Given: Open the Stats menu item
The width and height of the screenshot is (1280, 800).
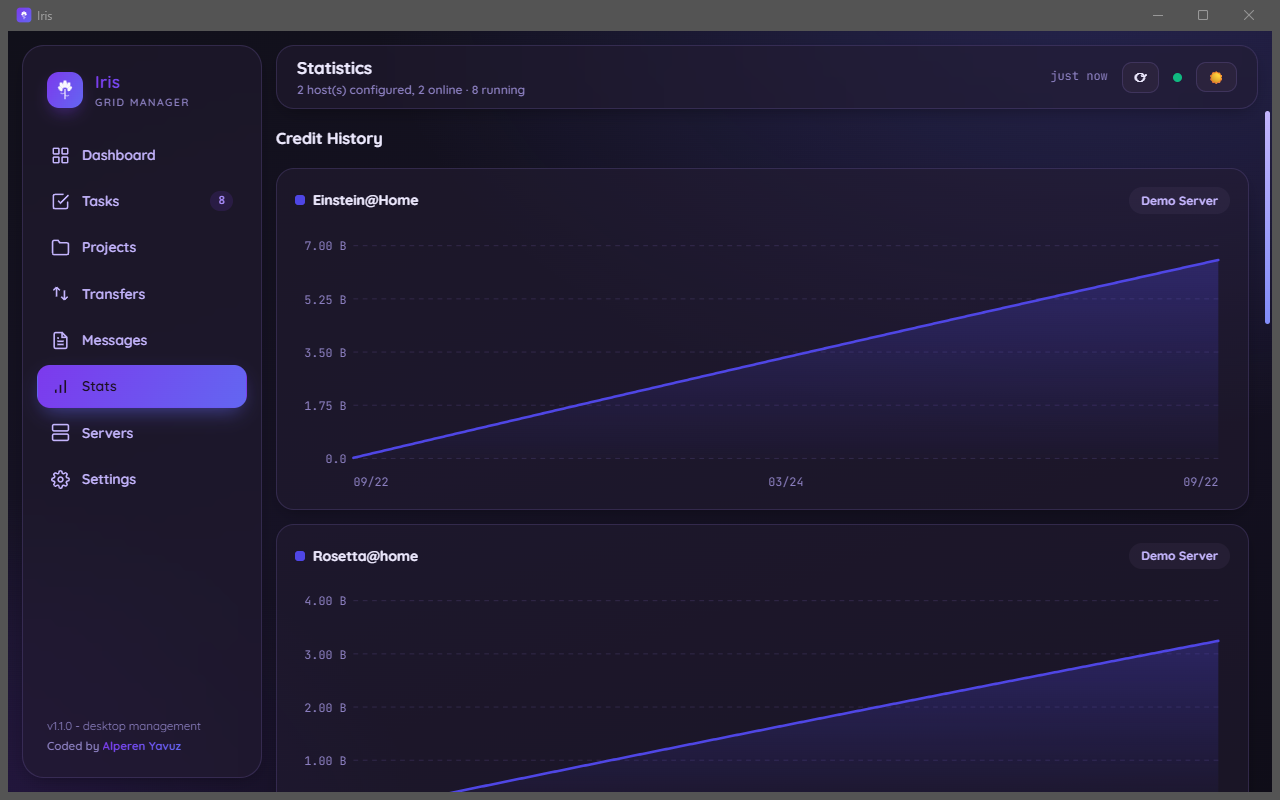Looking at the screenshot, I should (142, 386).
